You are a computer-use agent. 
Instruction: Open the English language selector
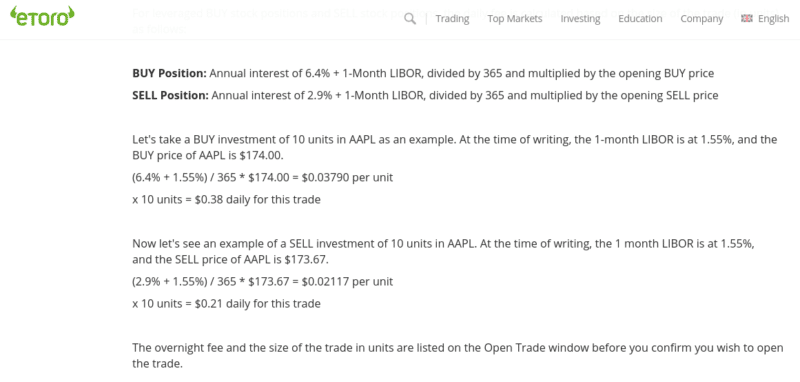773,19
